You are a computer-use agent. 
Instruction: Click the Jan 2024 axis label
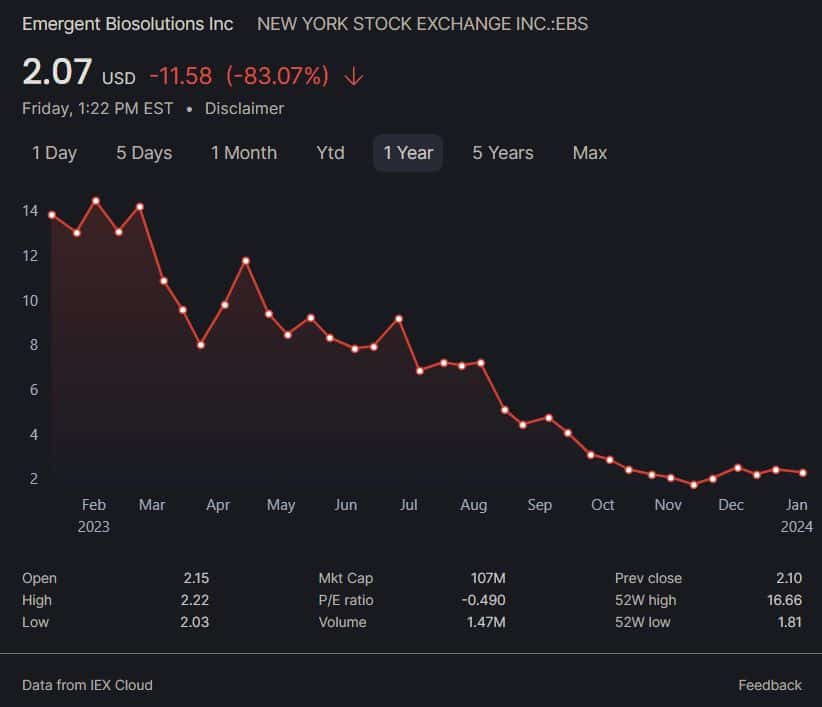(796, 515)
